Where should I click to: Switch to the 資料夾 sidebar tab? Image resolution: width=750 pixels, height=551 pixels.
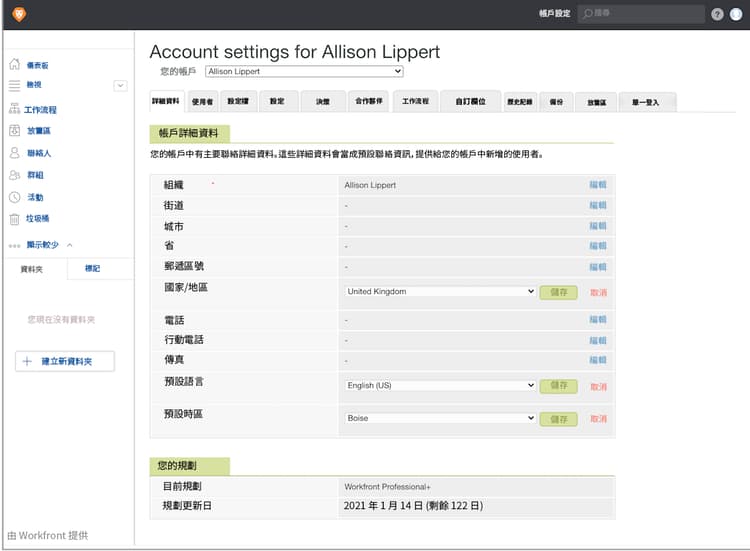pos(32,269)
